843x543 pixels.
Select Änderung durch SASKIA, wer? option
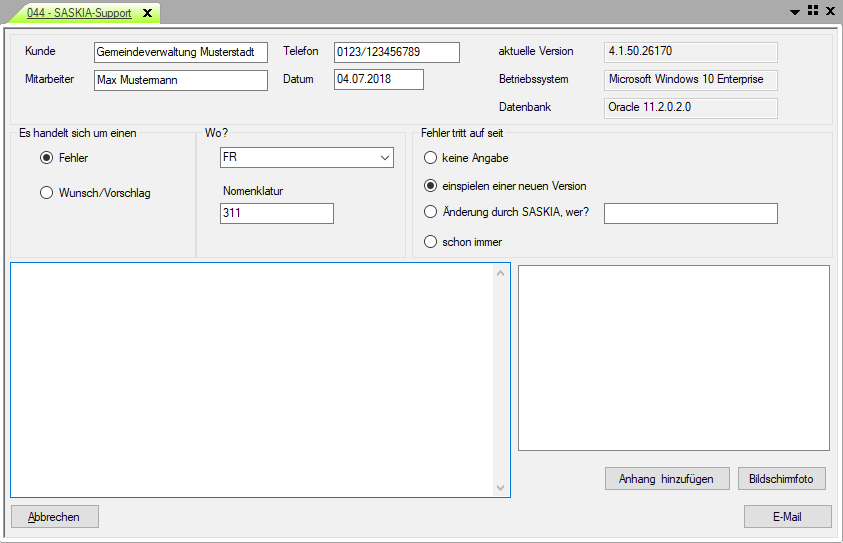(431, 212)
